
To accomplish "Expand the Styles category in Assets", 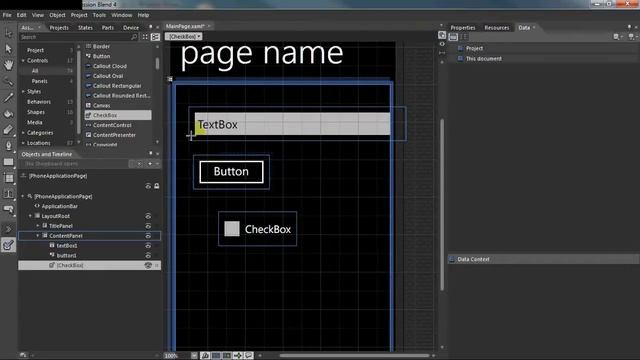I will pos(23,91).
